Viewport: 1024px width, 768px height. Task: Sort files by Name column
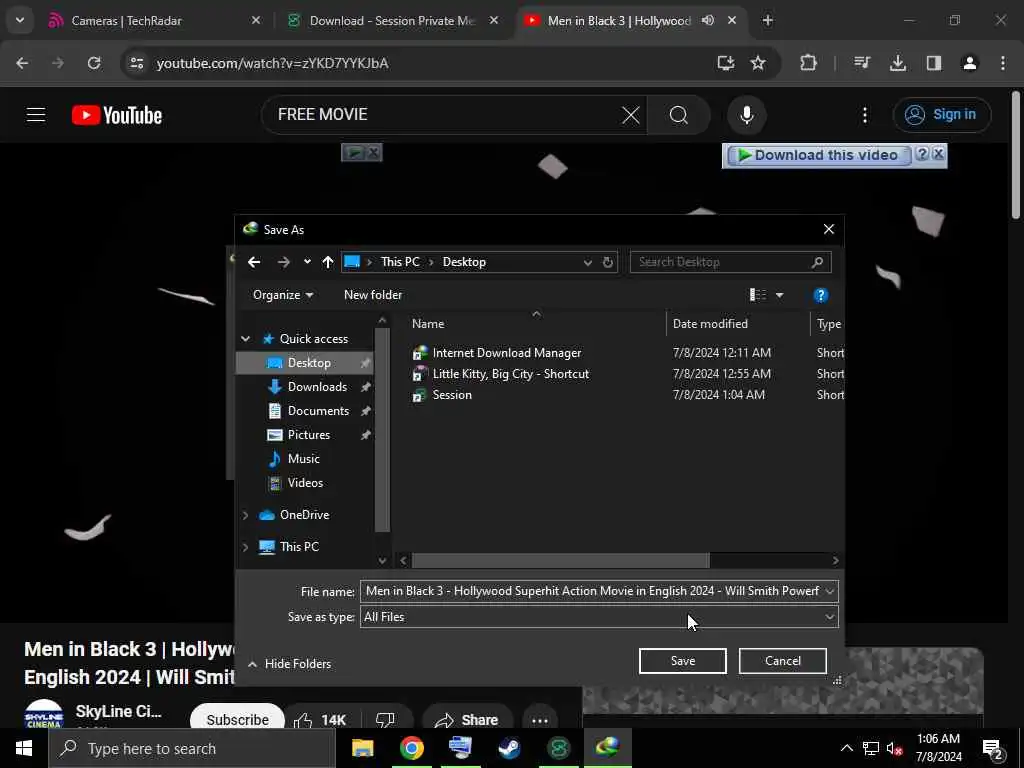(x=428, y=324)
